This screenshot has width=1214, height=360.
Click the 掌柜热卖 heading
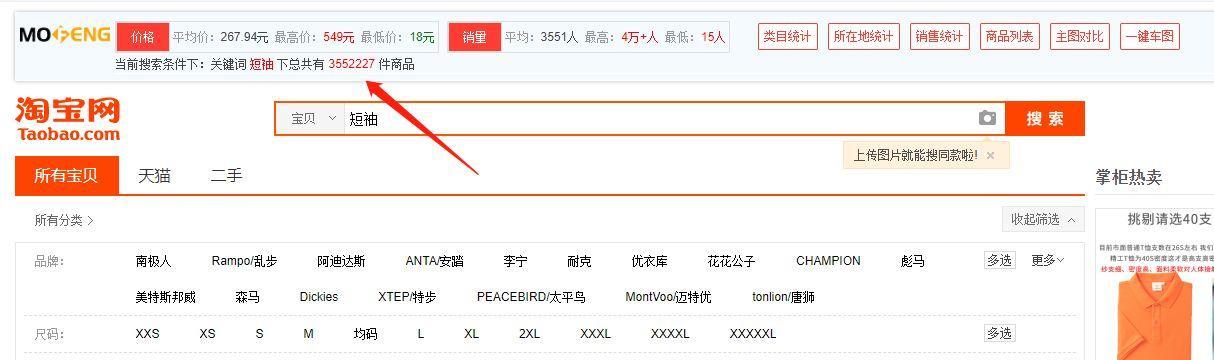(x=1128, y=177)
